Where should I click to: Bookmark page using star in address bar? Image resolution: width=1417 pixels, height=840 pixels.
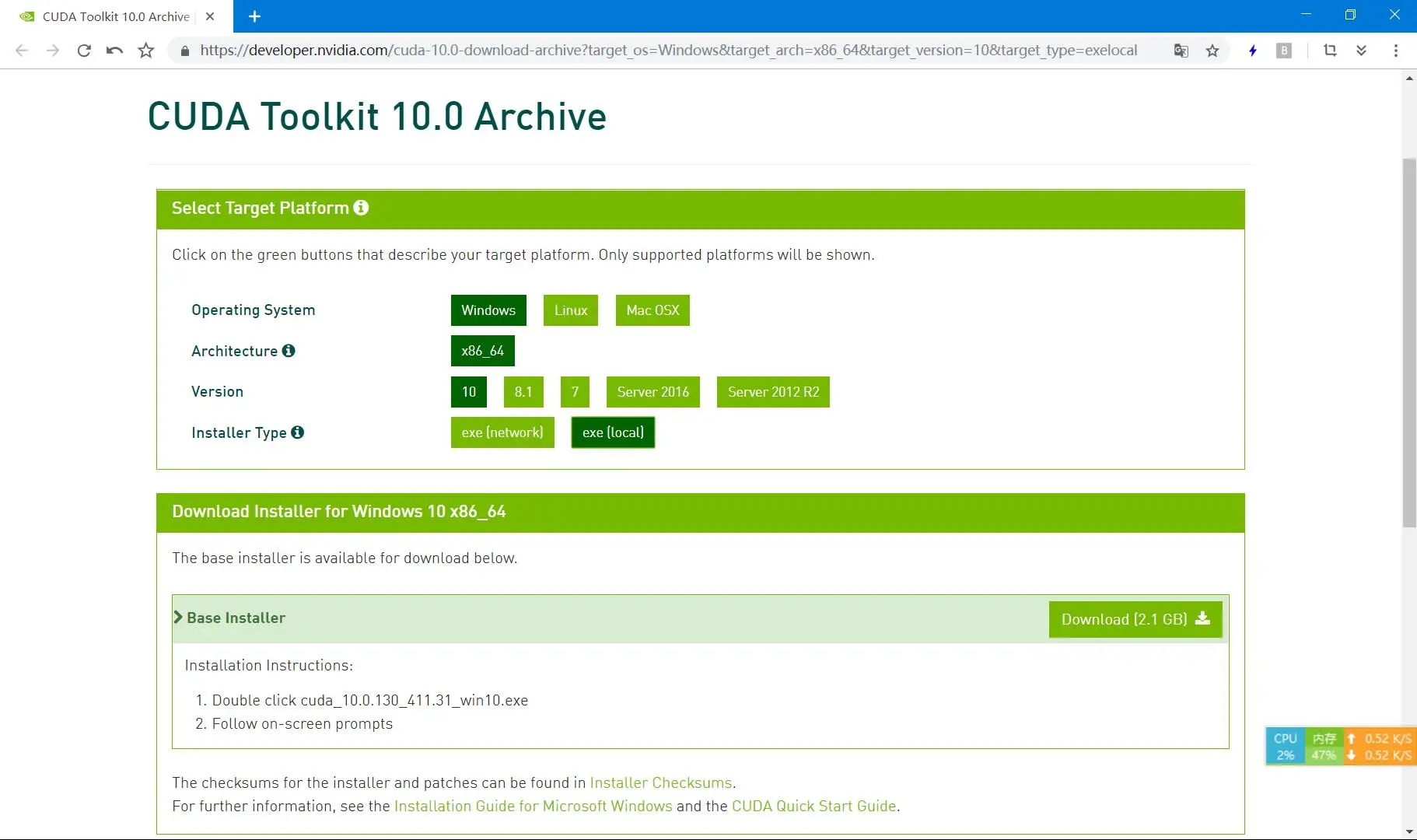tap(1212, 51)
